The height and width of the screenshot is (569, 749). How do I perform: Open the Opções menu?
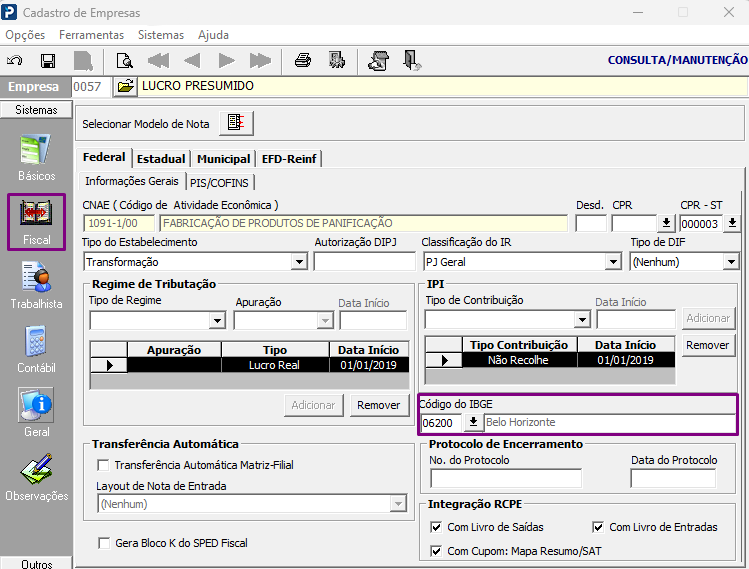point(25,35)
